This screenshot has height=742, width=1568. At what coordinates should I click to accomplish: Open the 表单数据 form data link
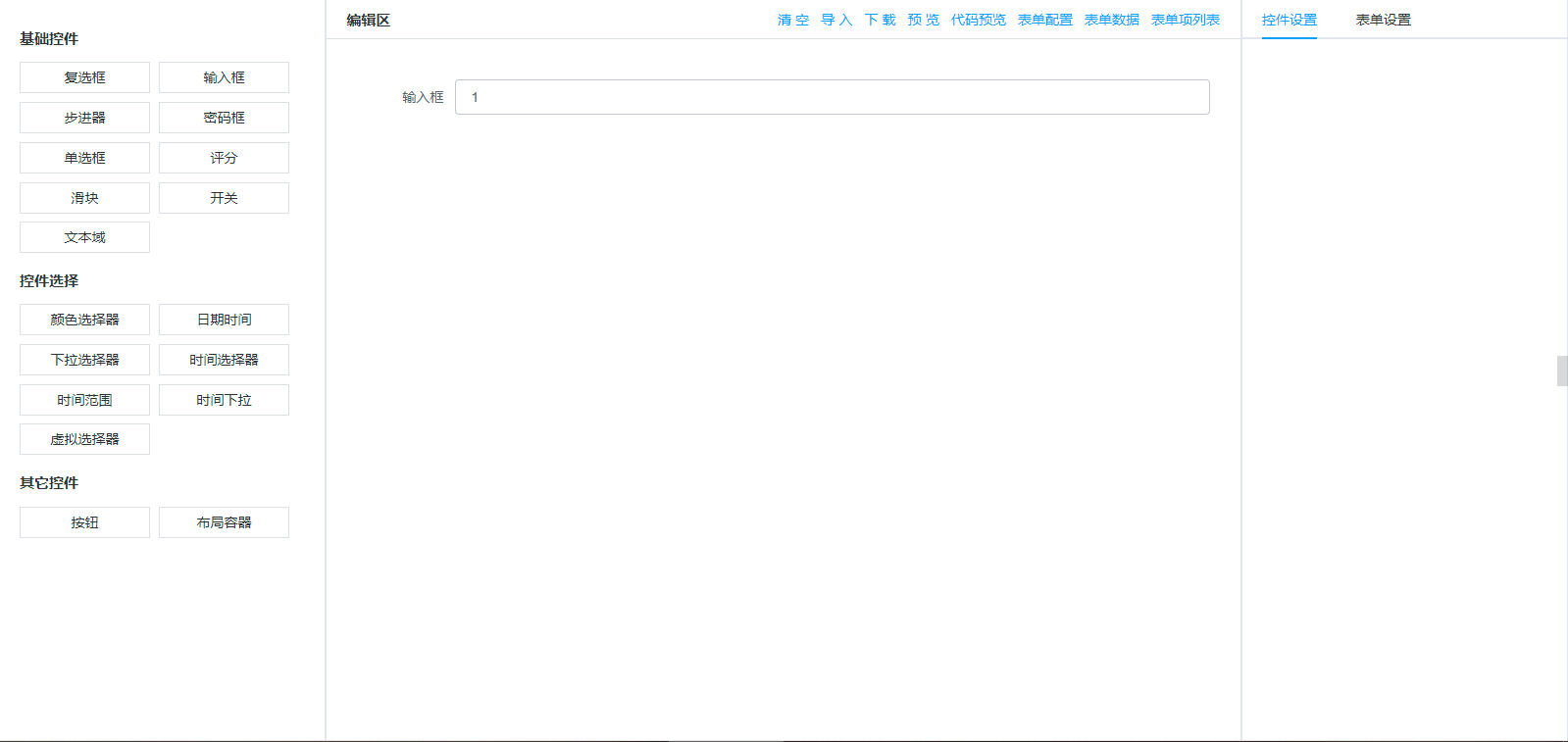coord(1111,20)
